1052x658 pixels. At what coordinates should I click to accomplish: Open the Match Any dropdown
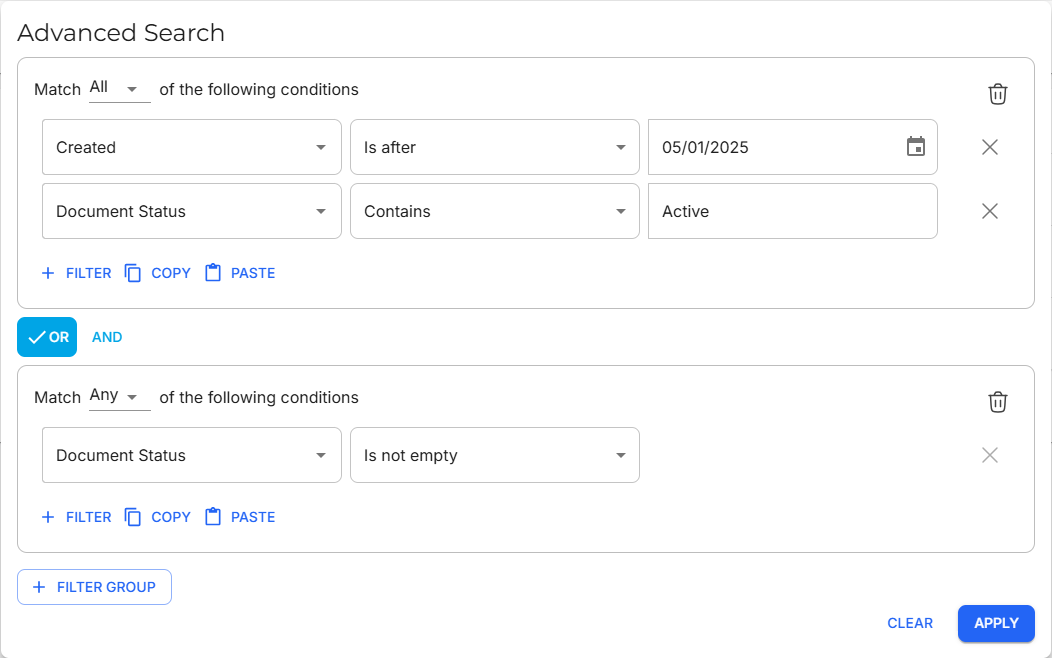coord(119,397)
